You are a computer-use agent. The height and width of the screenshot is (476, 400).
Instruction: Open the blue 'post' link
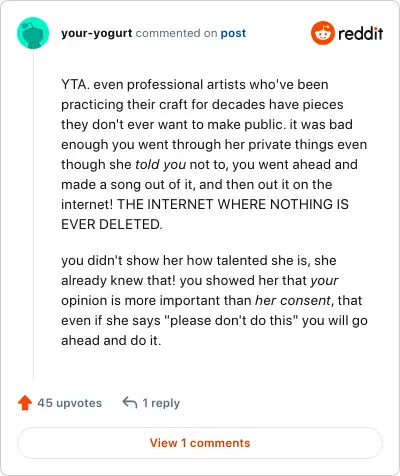[x=233, y=33]
